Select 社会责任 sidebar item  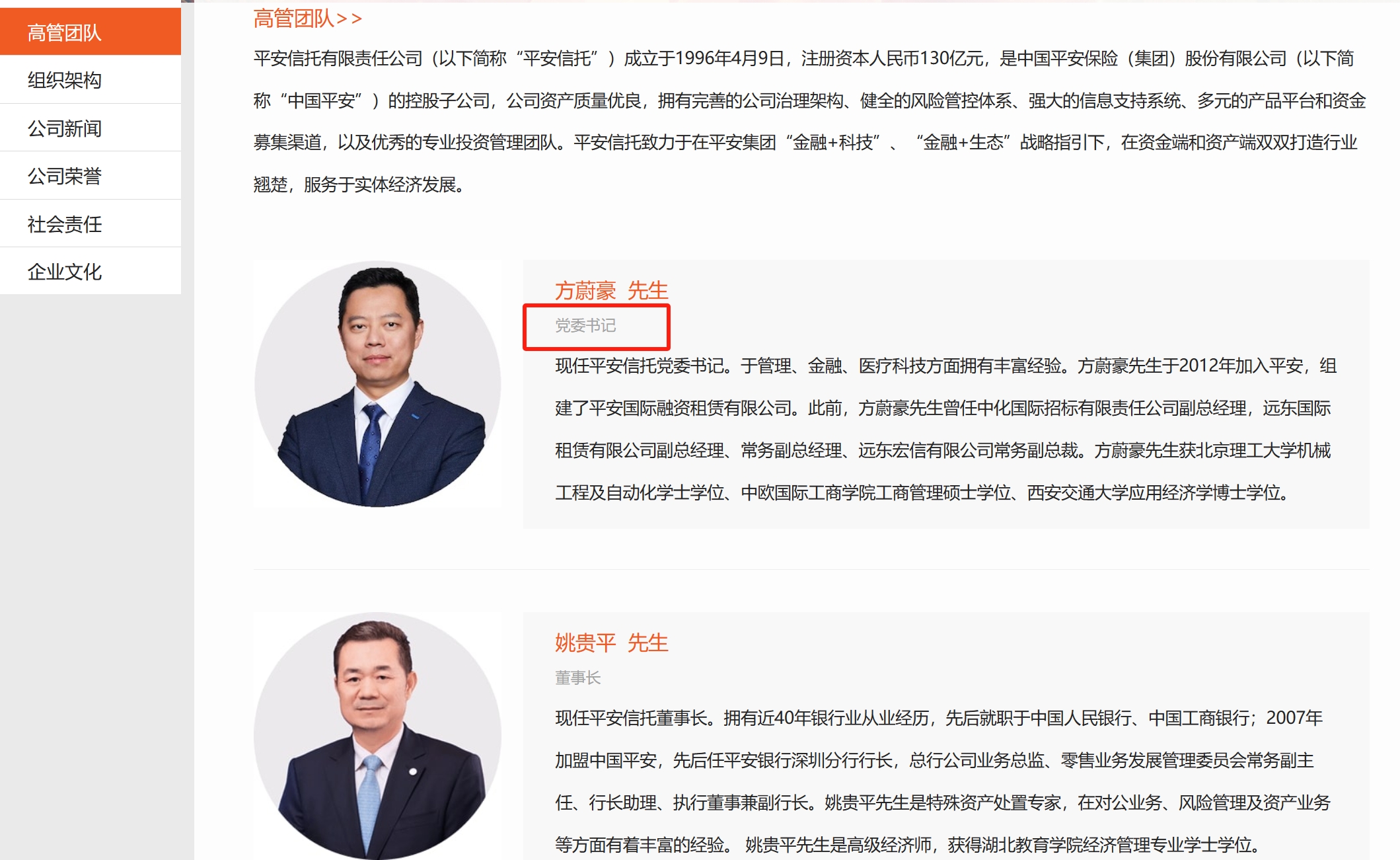click(91, 224)
